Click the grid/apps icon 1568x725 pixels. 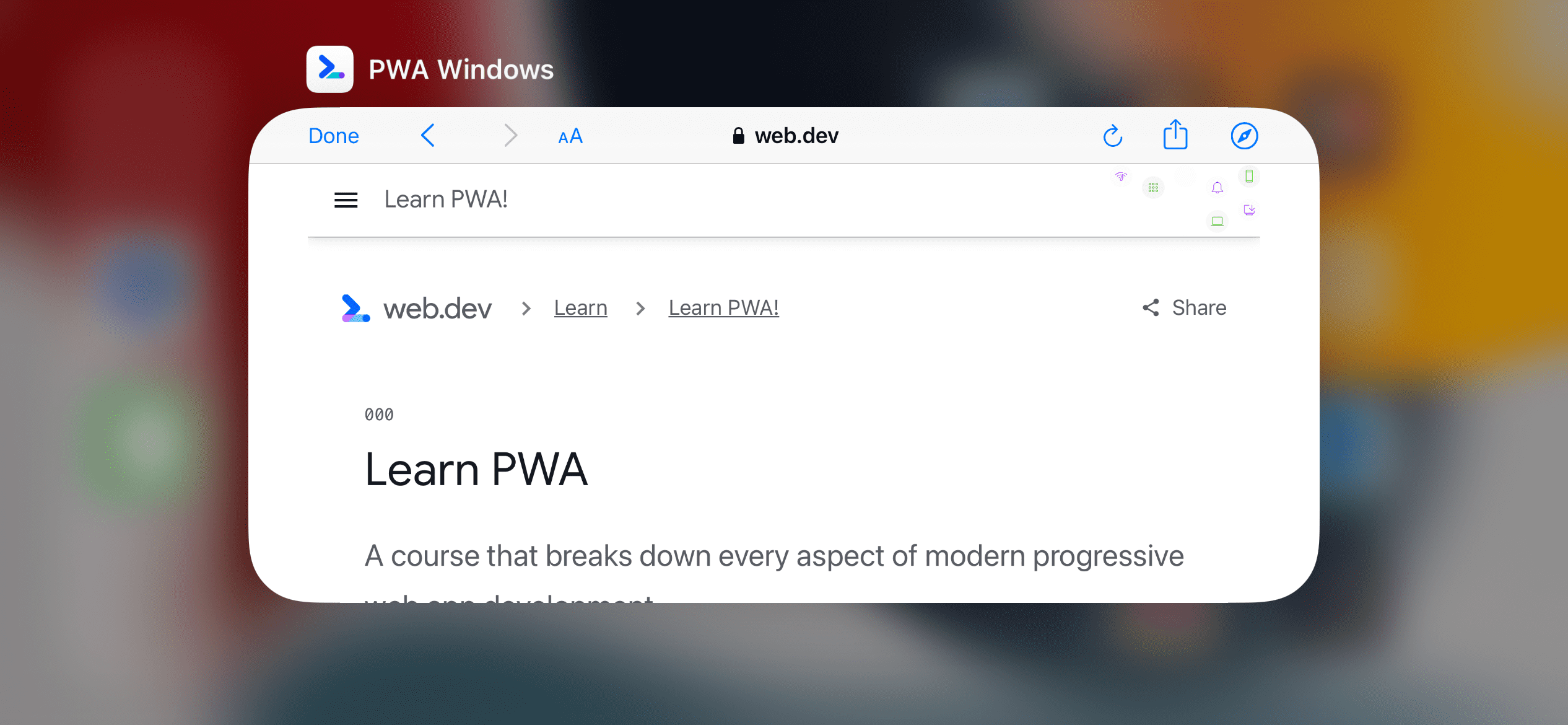click(x=1153, y=189)
